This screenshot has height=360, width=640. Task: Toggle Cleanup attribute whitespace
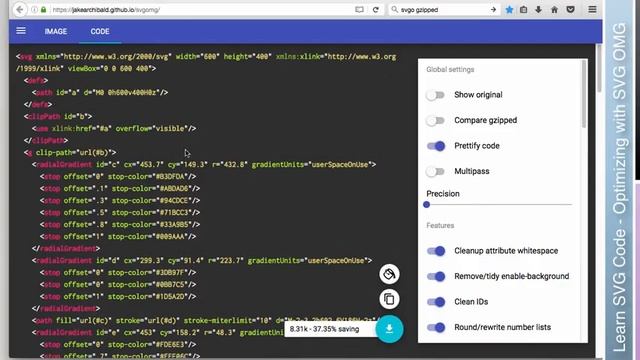(436, 251)
